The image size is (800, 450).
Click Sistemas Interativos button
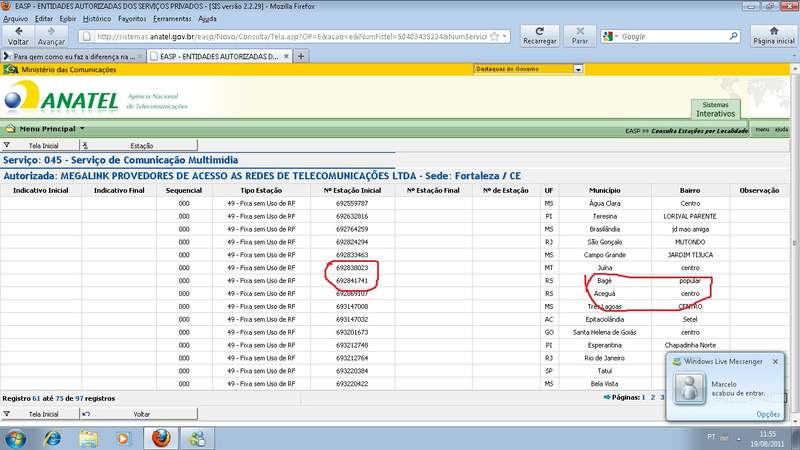[x=715, y=109]
